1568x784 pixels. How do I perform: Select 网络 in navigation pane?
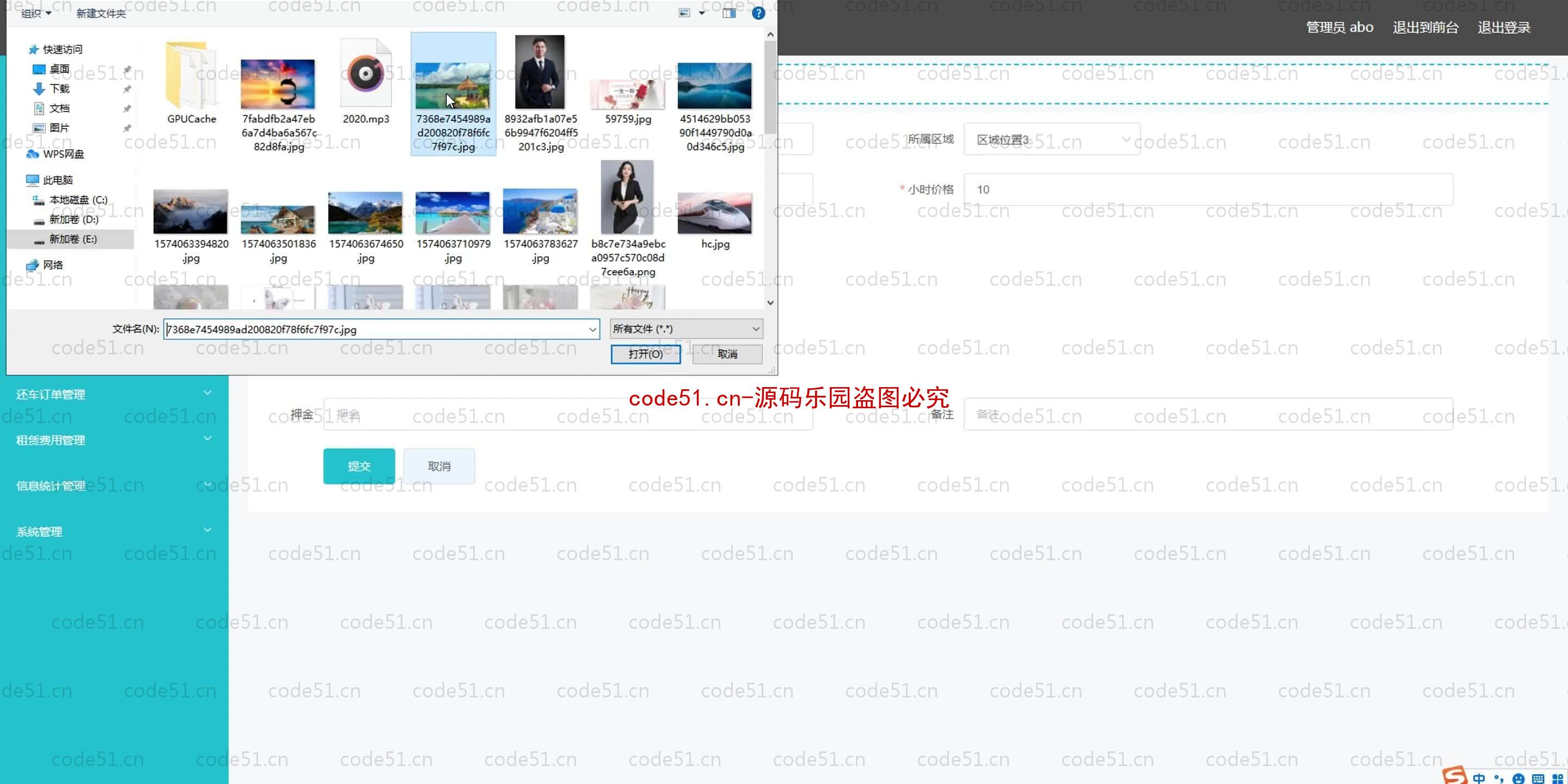click(x=45, y=265)
